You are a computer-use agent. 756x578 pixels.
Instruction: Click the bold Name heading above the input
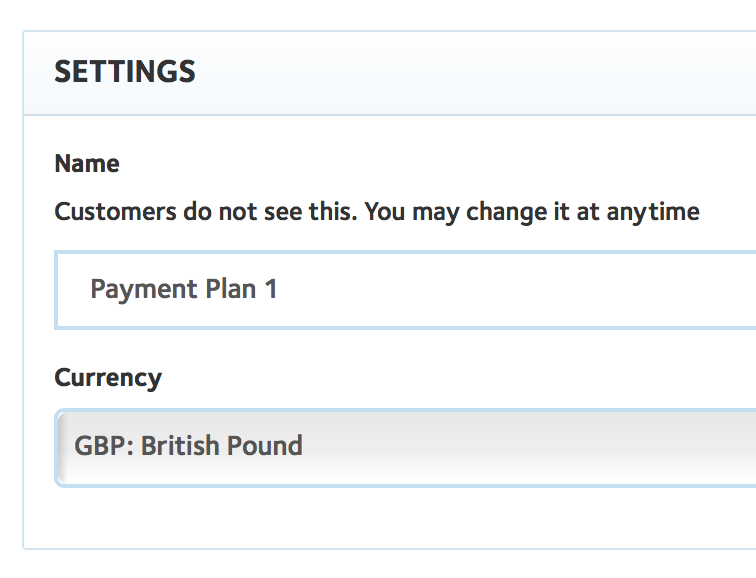[x=87, y=164]
